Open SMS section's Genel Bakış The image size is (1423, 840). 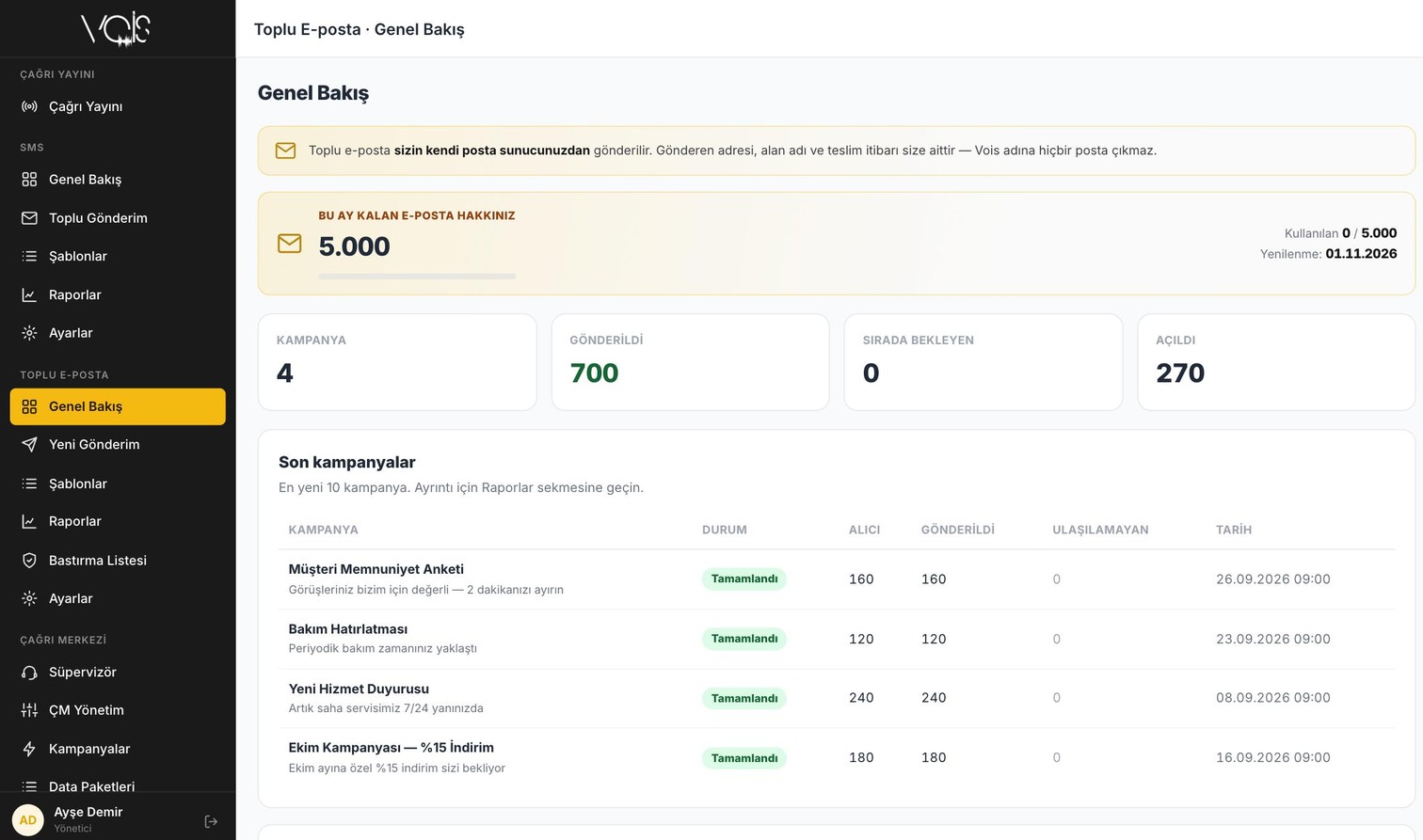118,180
